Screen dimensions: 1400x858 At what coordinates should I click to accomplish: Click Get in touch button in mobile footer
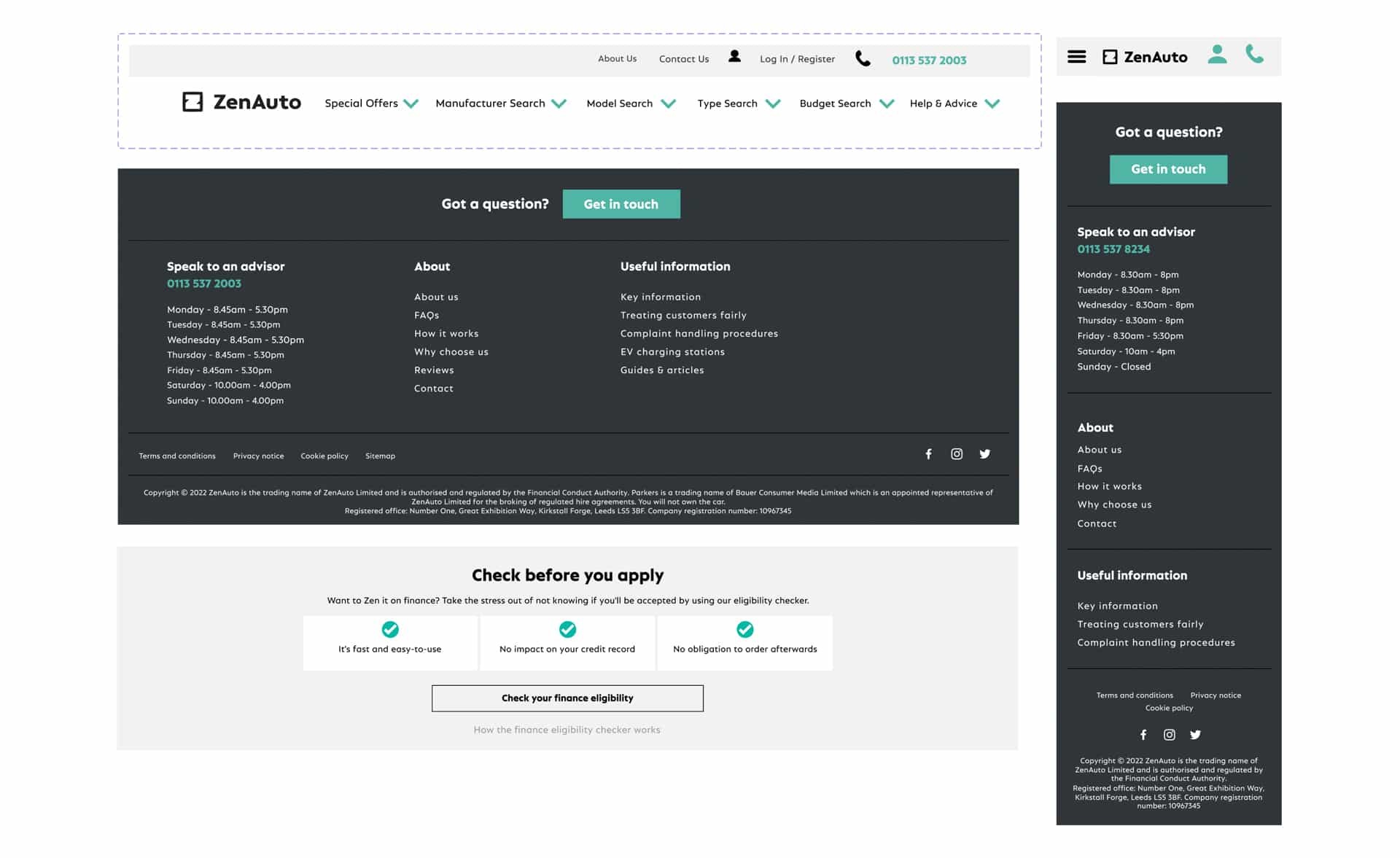tap(1168, 169)
